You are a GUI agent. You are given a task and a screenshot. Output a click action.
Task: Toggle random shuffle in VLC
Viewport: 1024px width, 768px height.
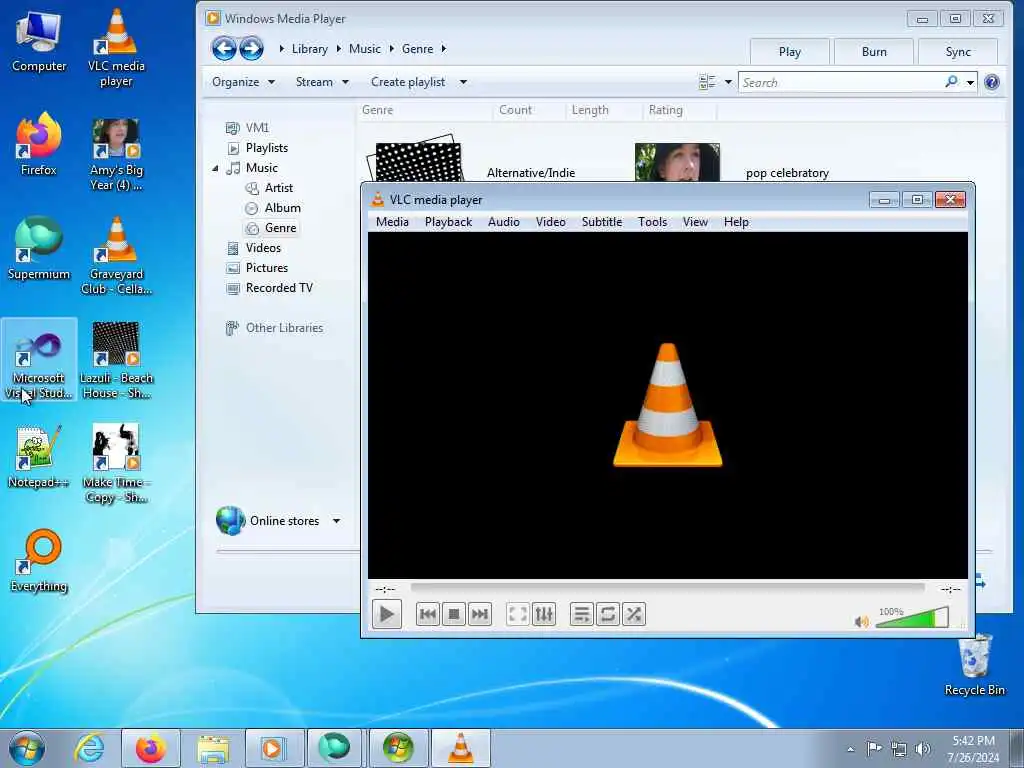[633, 615]
